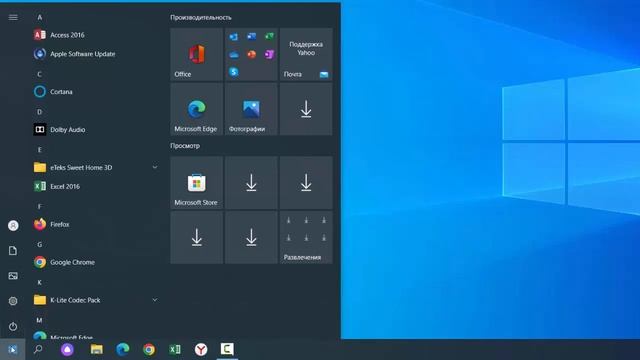
Task: Jump to the letter C index header
Action: pyautogui.click(x=40, y=74)
